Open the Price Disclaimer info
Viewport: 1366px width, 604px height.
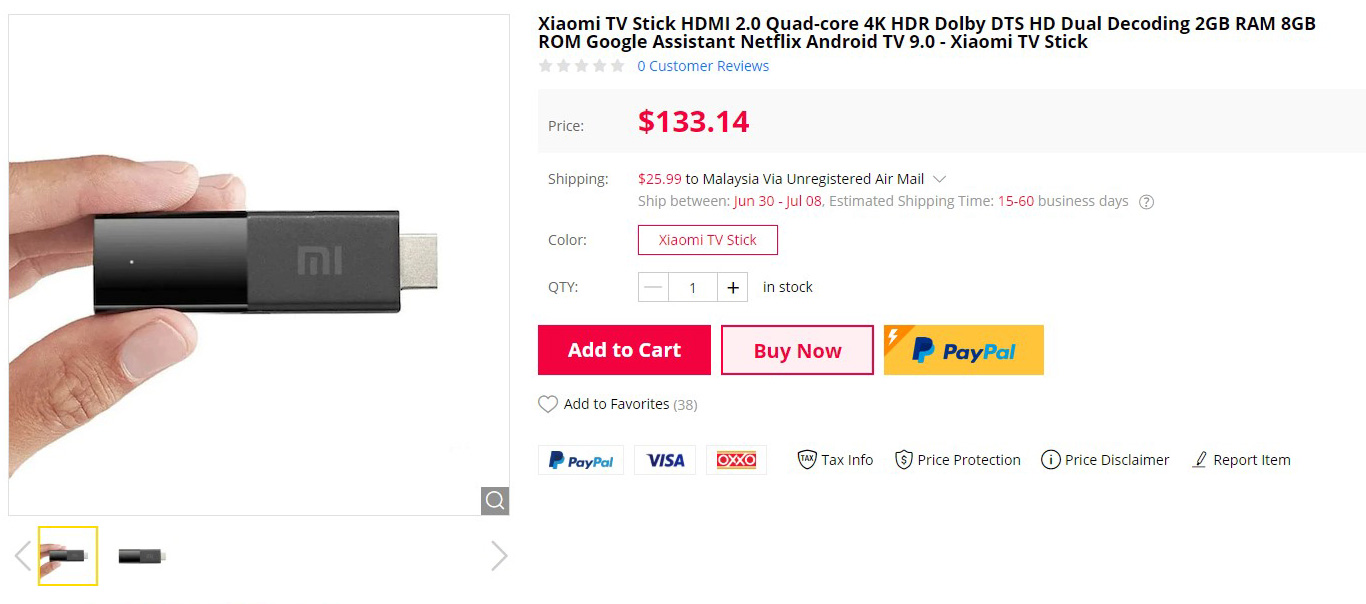(1105, 460)
